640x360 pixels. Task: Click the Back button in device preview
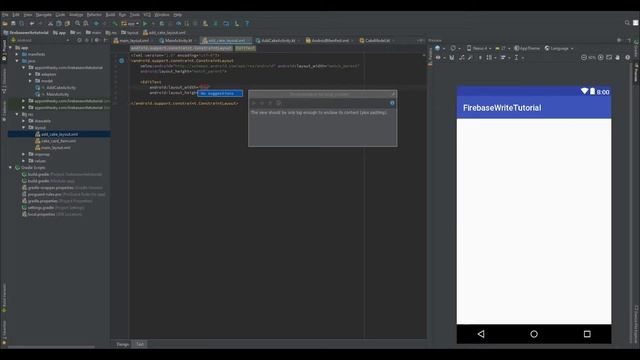481,334
